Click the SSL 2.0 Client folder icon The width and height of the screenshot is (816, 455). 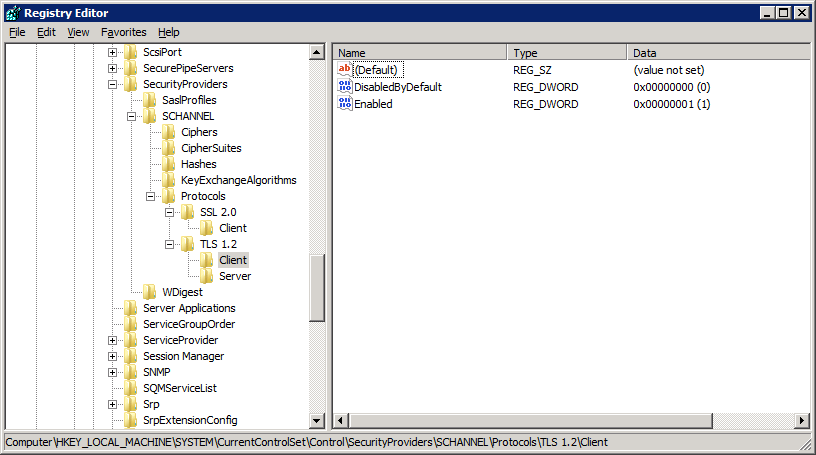207,228
